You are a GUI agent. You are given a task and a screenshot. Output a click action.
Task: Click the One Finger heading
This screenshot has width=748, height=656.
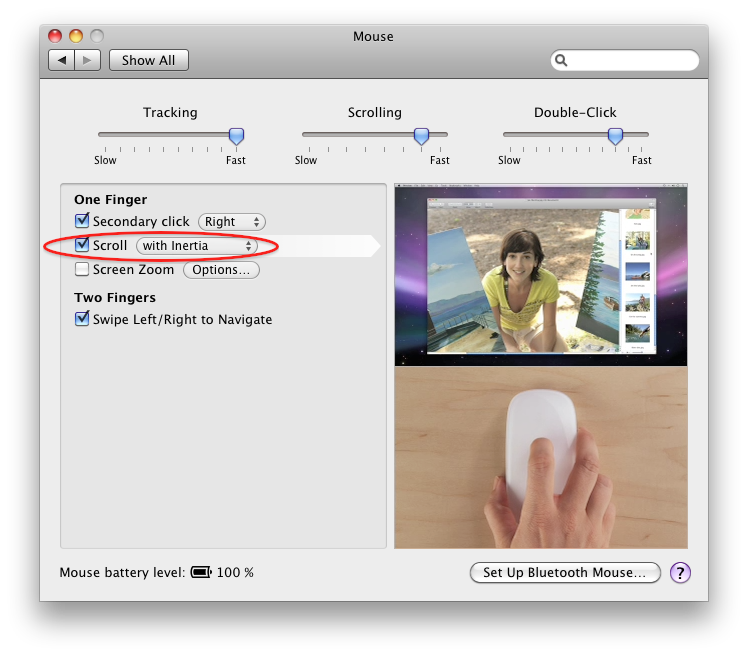point(111,199)
